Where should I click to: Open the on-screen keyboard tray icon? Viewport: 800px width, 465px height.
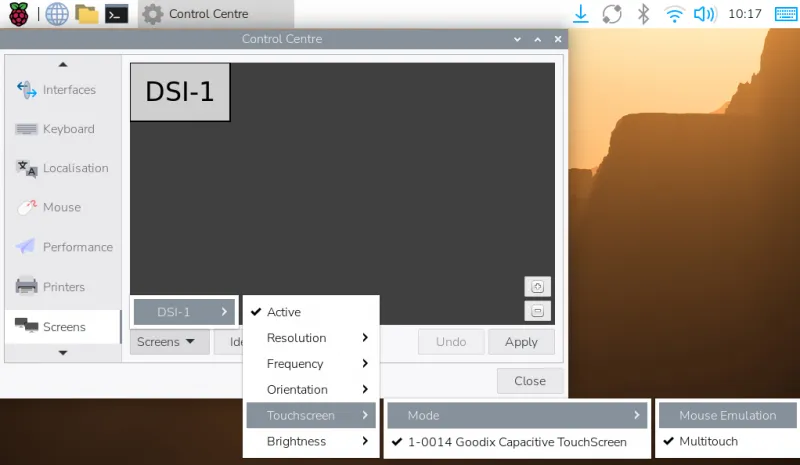click(x=785, y=14)
